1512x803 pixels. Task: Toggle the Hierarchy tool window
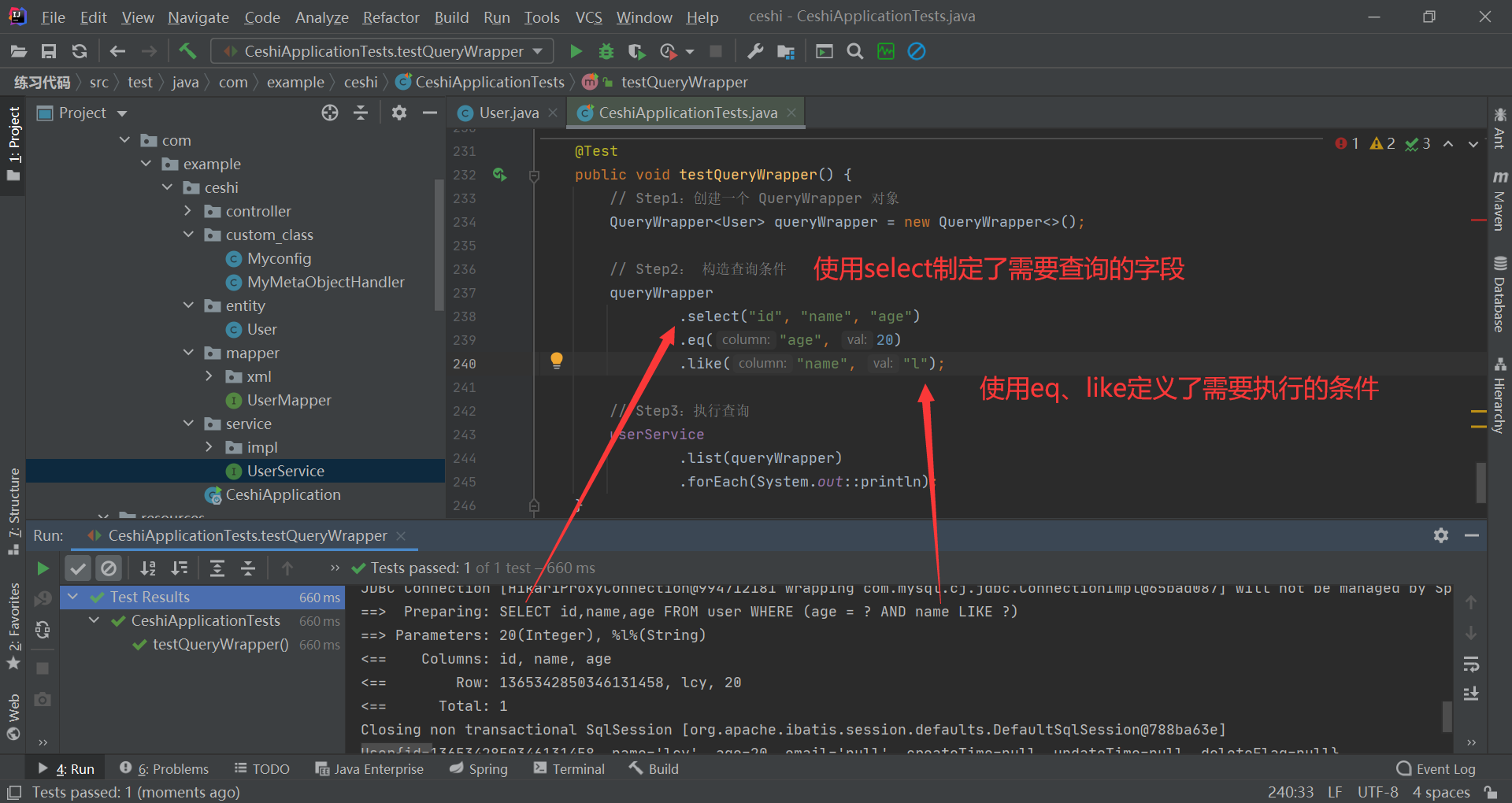click(1499, 395)
